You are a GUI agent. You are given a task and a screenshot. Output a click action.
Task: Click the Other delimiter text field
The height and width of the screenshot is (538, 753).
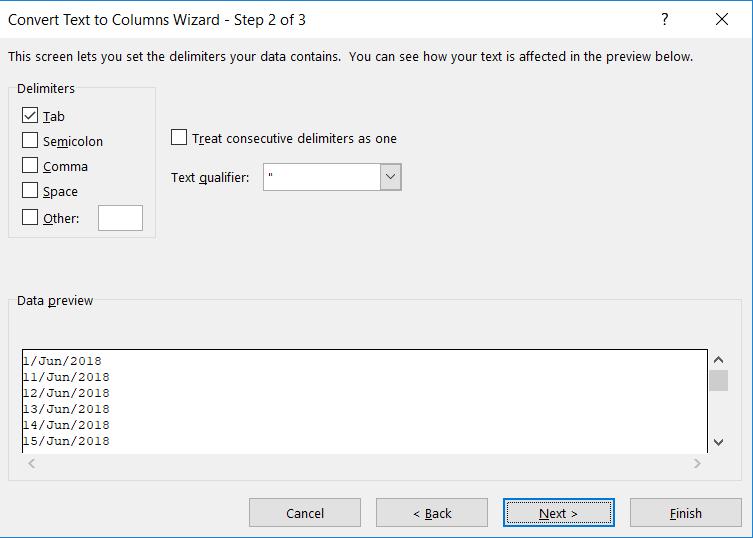pyautogui.click(x=120, y=218)
